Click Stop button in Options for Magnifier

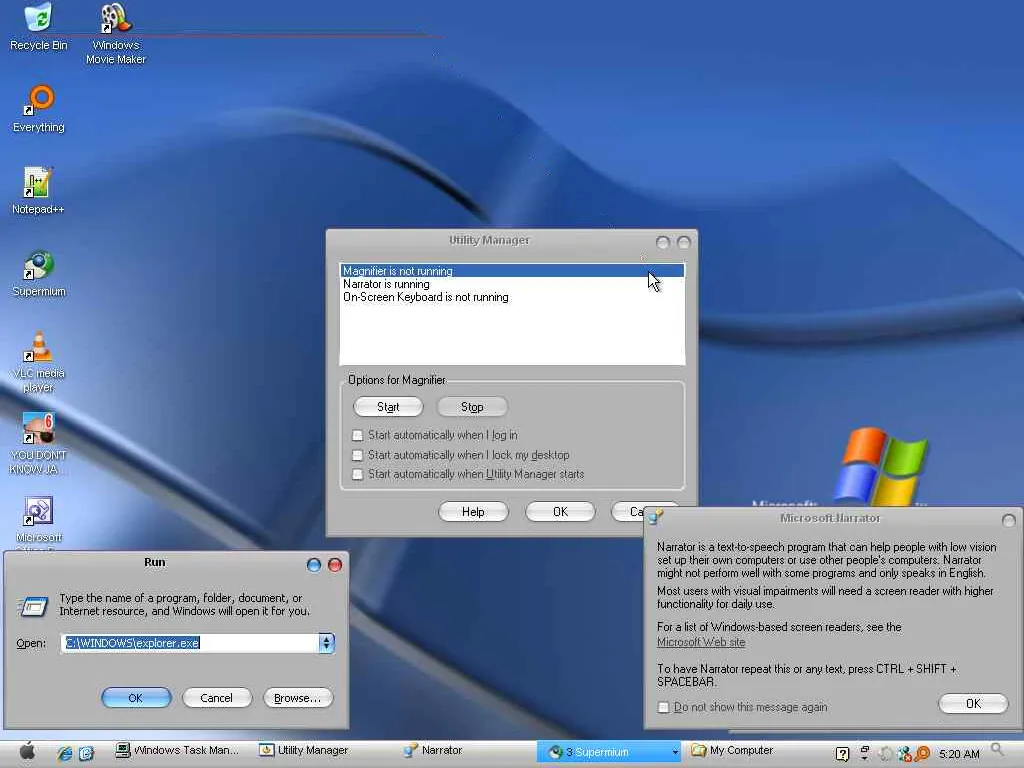click(472, 407)
